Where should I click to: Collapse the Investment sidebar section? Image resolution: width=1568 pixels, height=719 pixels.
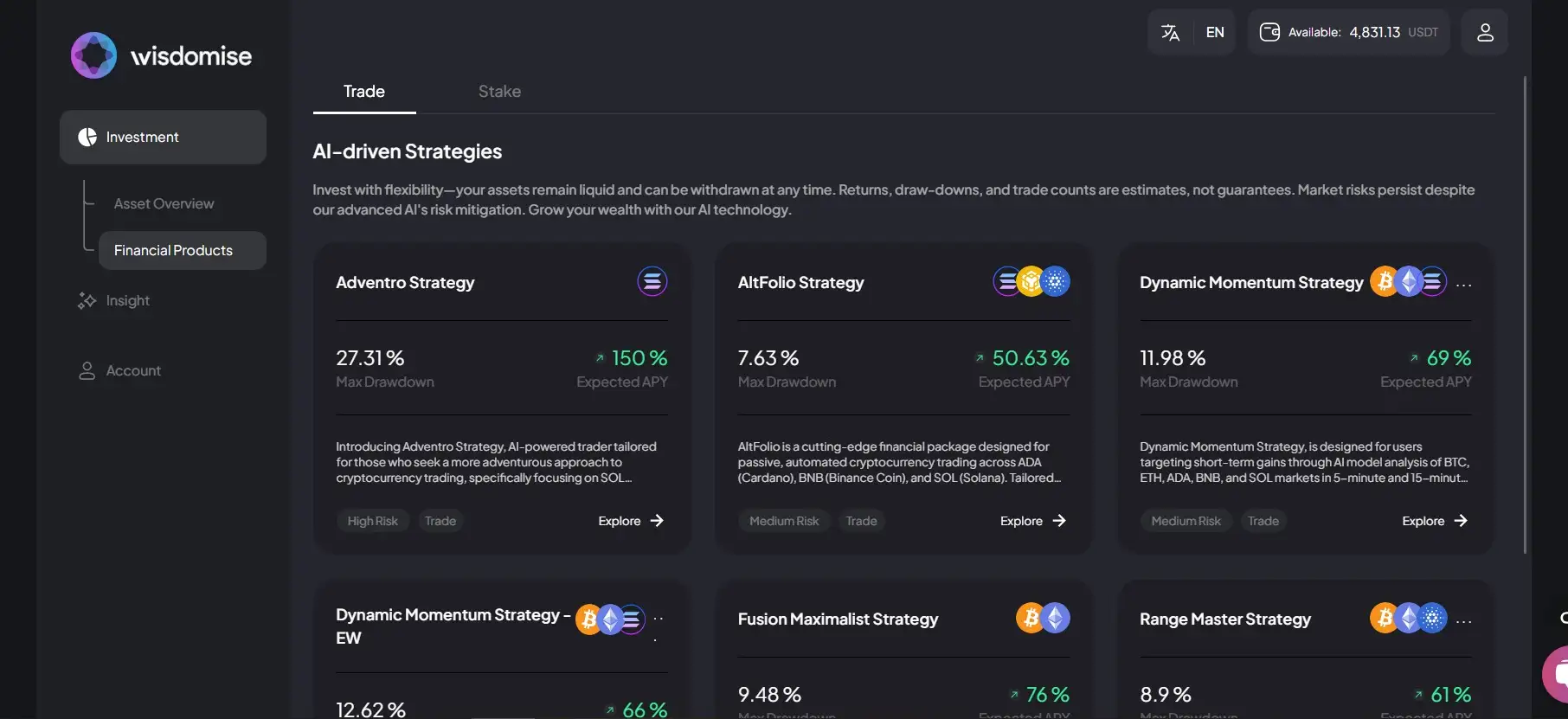163,138
